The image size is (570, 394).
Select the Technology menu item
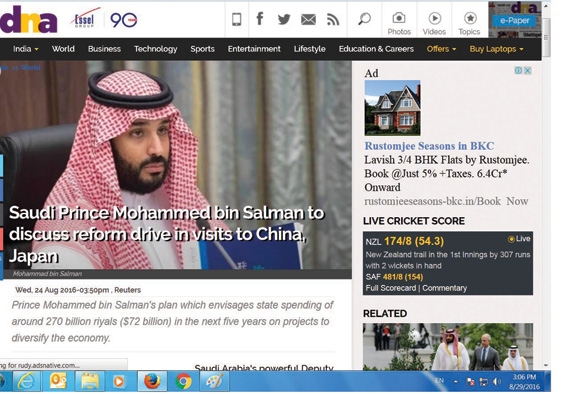[x=155, y=49]
